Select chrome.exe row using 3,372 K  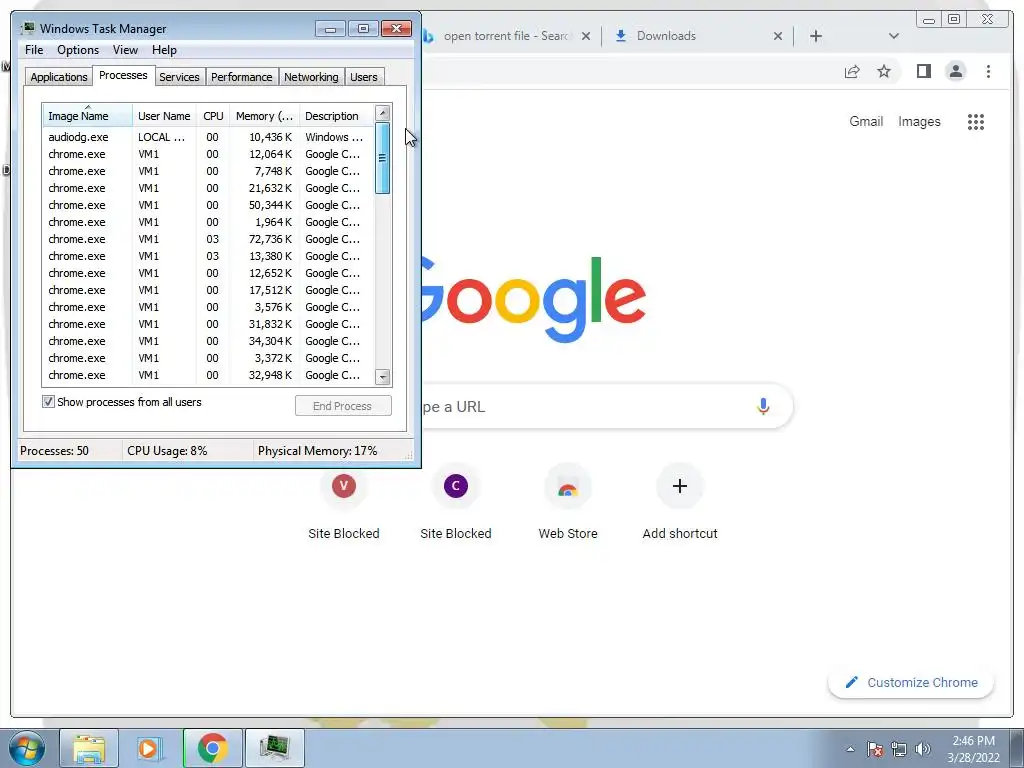pyautogui.click(x=209, y=358)
